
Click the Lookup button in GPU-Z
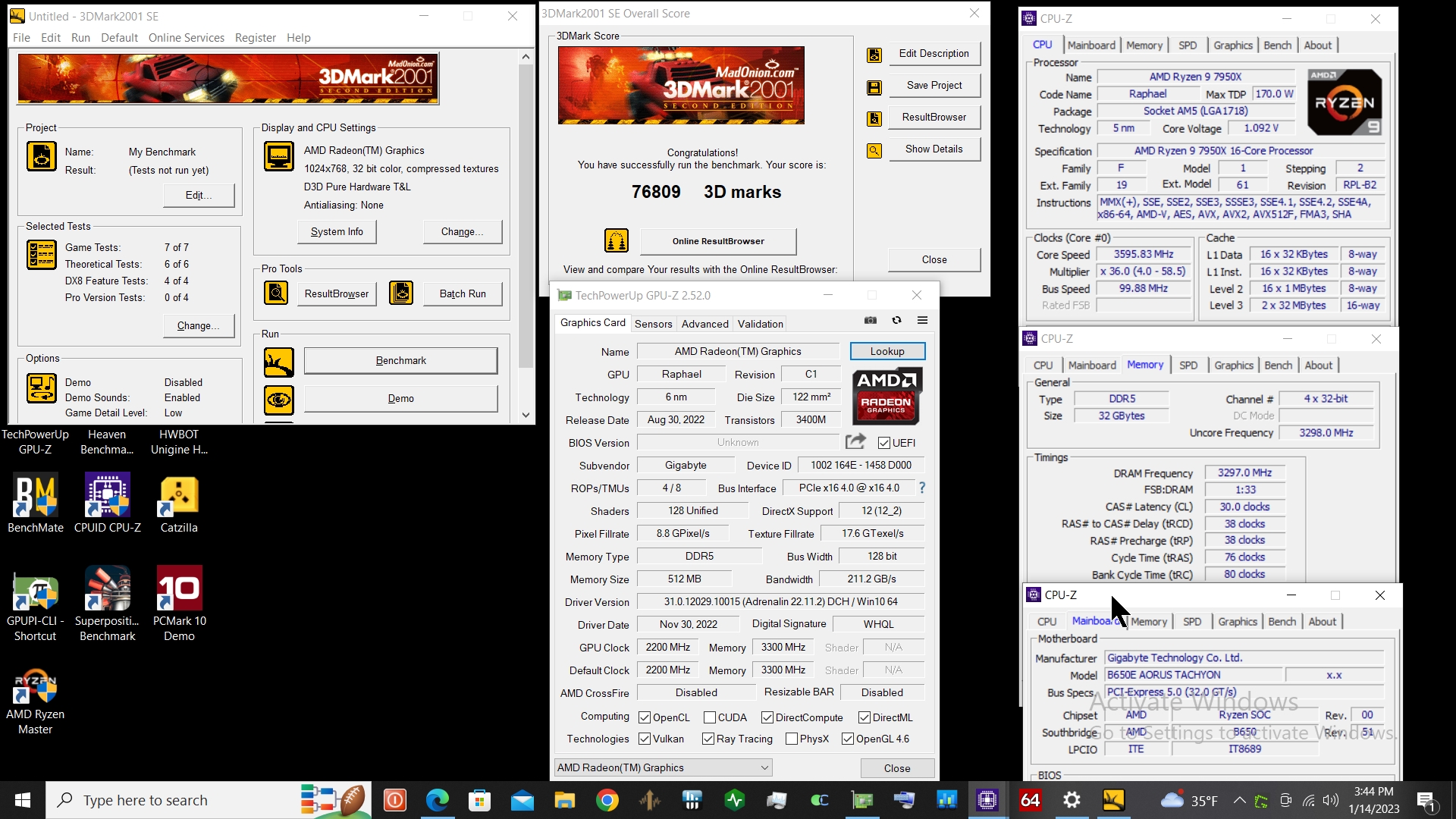(x=887, y=351)
